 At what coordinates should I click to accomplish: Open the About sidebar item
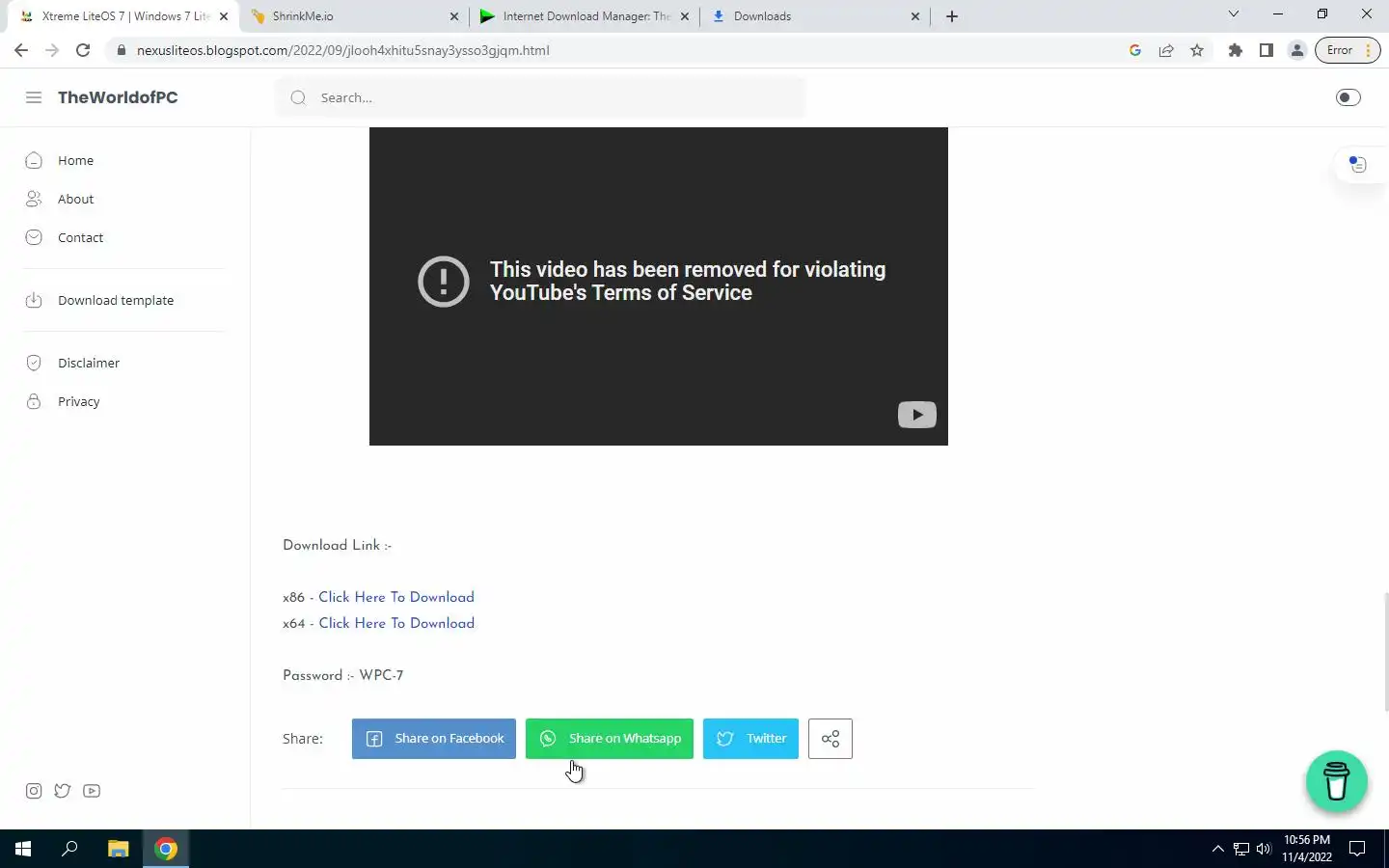[75, 199]
